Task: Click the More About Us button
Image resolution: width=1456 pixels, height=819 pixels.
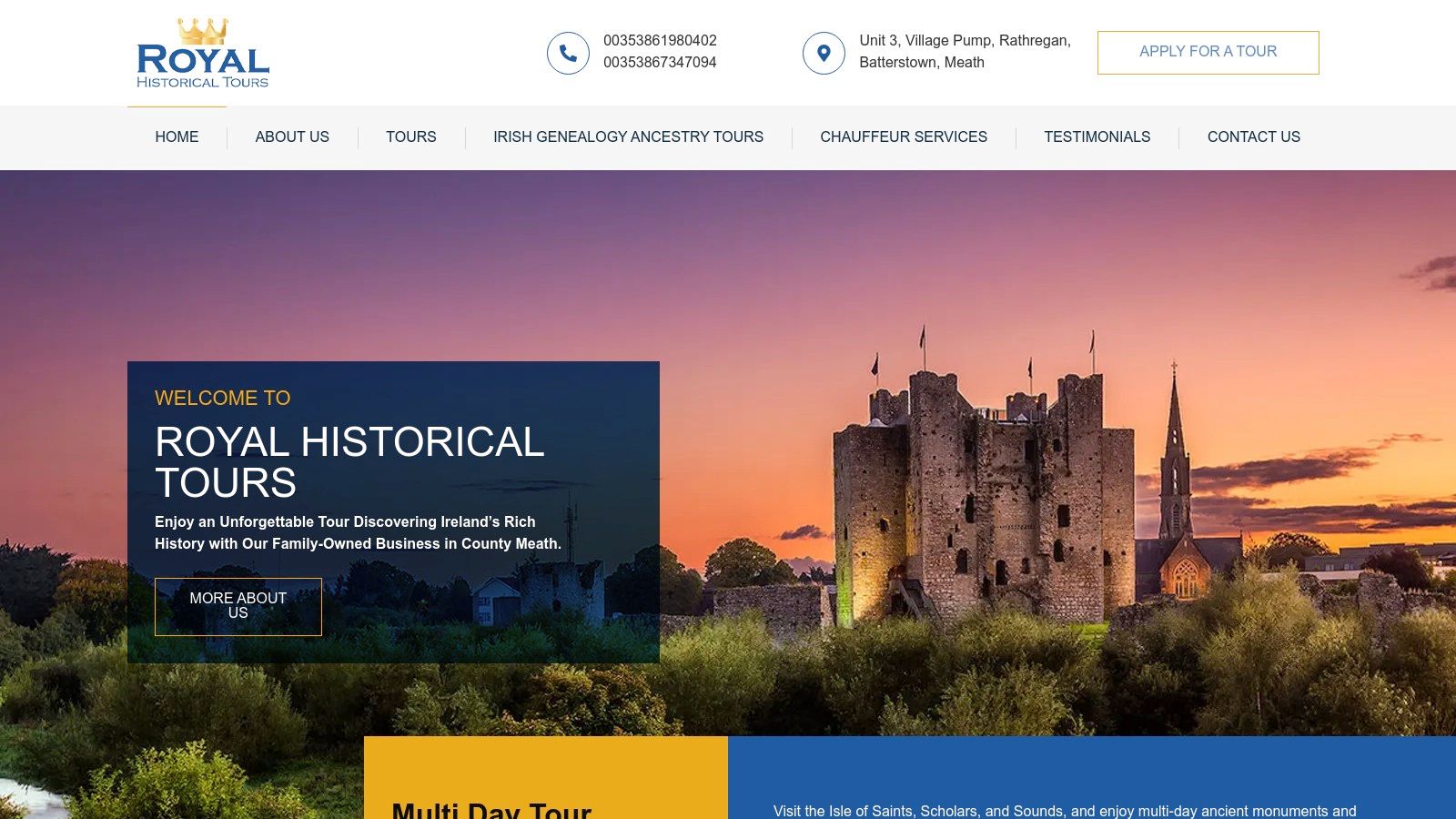Action: pos(238,606)
